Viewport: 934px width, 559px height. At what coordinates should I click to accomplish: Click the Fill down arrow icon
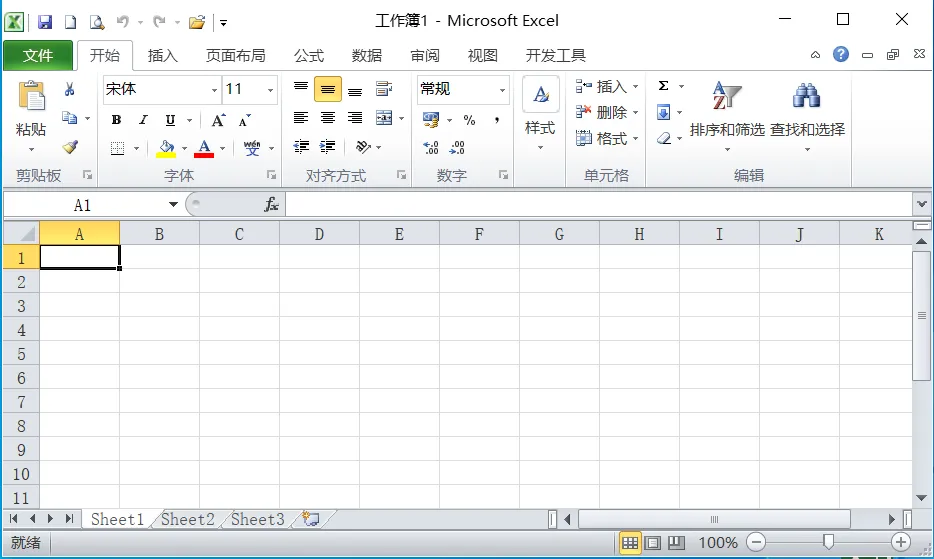coord(664,112)
